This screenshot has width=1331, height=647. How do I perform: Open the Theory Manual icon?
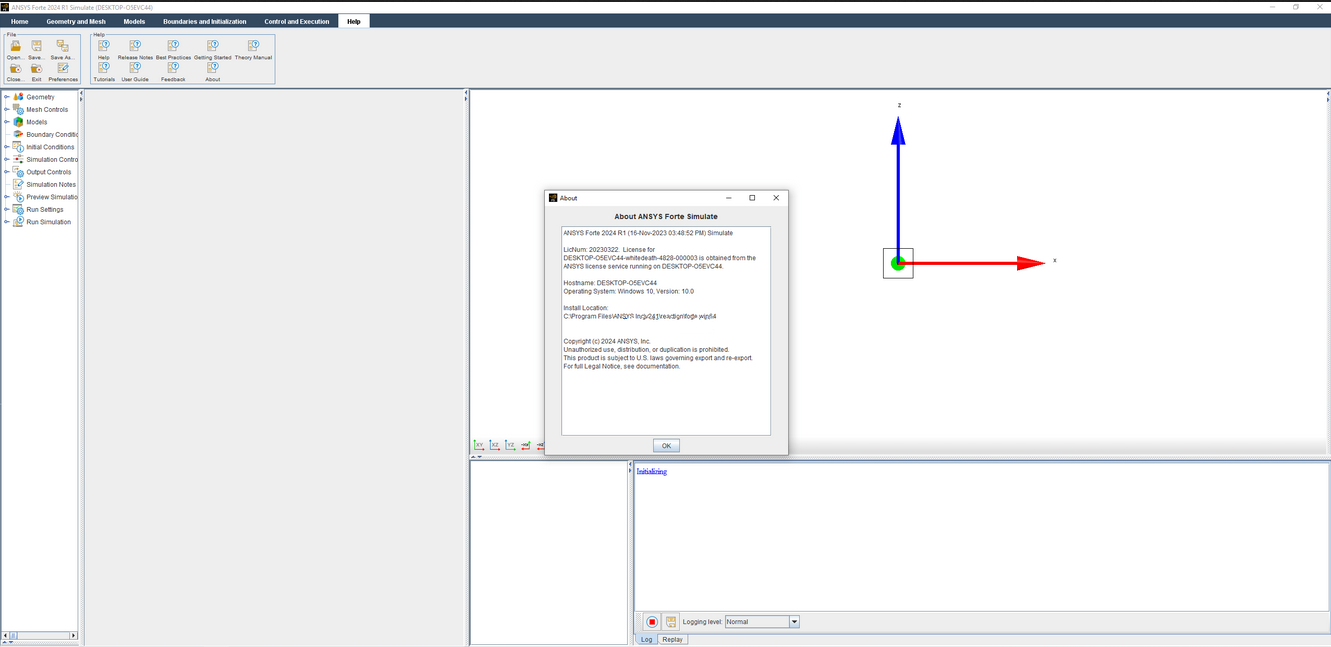click(253, 46)
